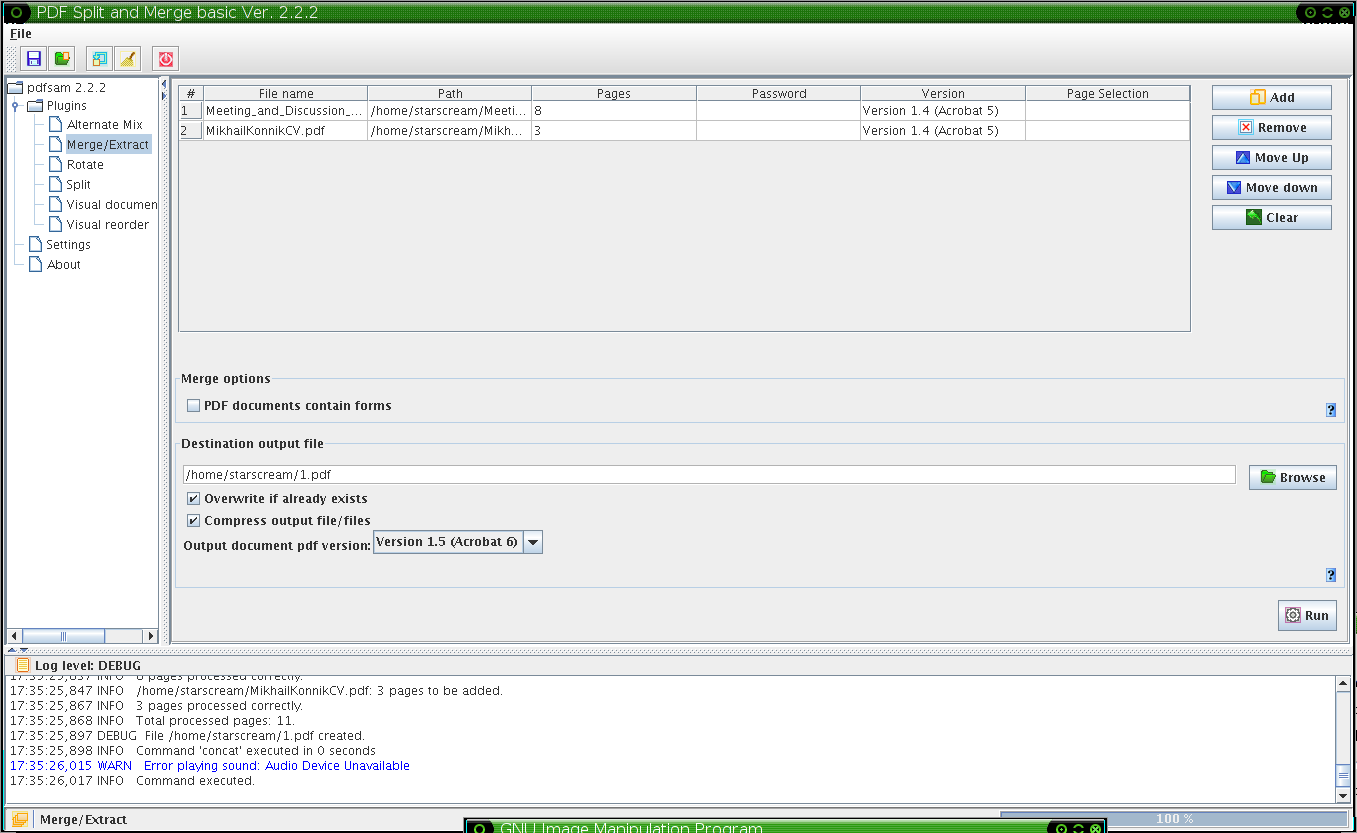Click the log panel scroll up arrow
The image size is (1357, 833).
[1343, 684]
